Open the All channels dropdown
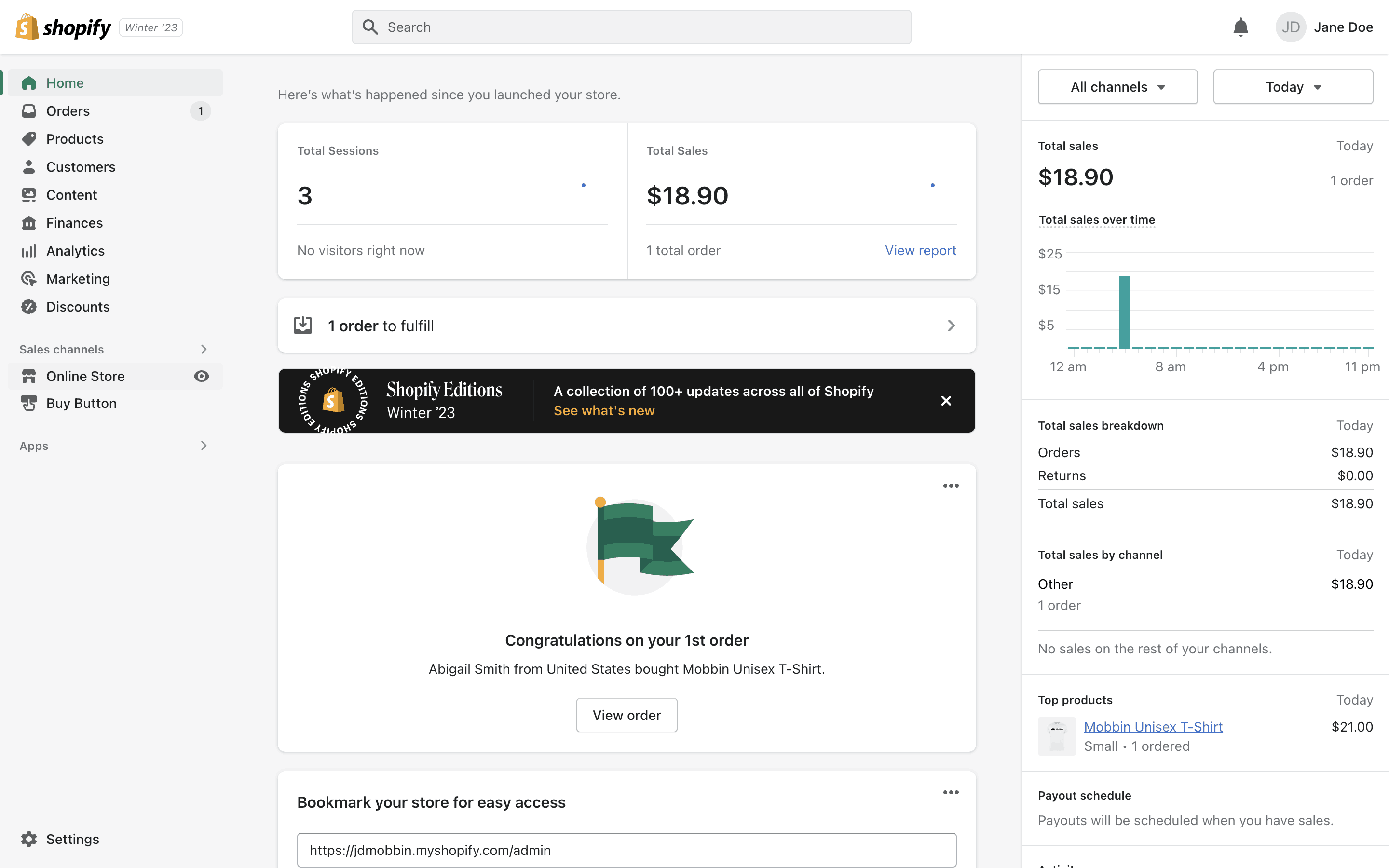This screenshot has height=868, width=1389. [1117, 87]
